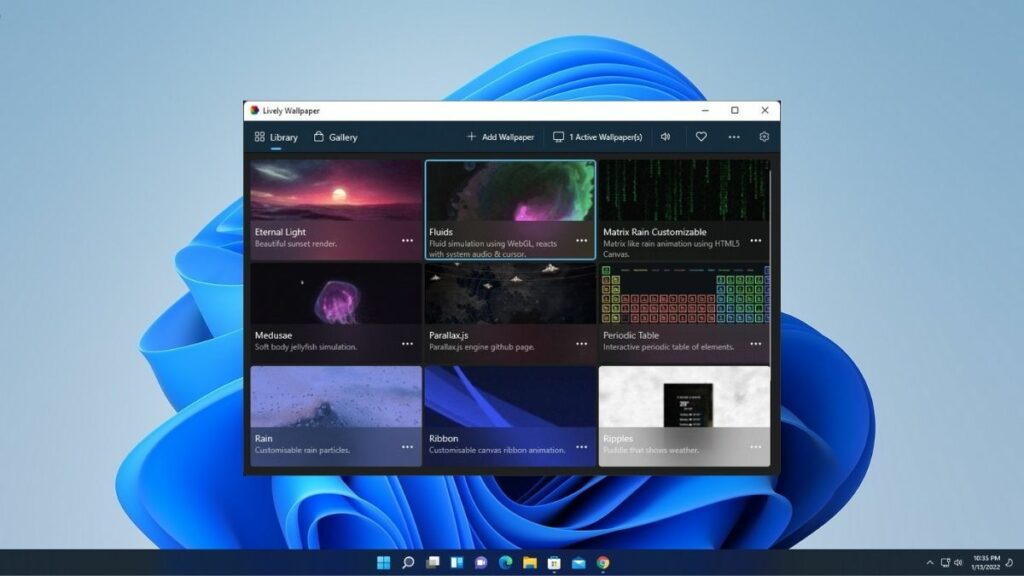This screenshot has height=576, width=1024.
Task: Select the Ripples wallpaper thumbnail
Action: [684, 397]
